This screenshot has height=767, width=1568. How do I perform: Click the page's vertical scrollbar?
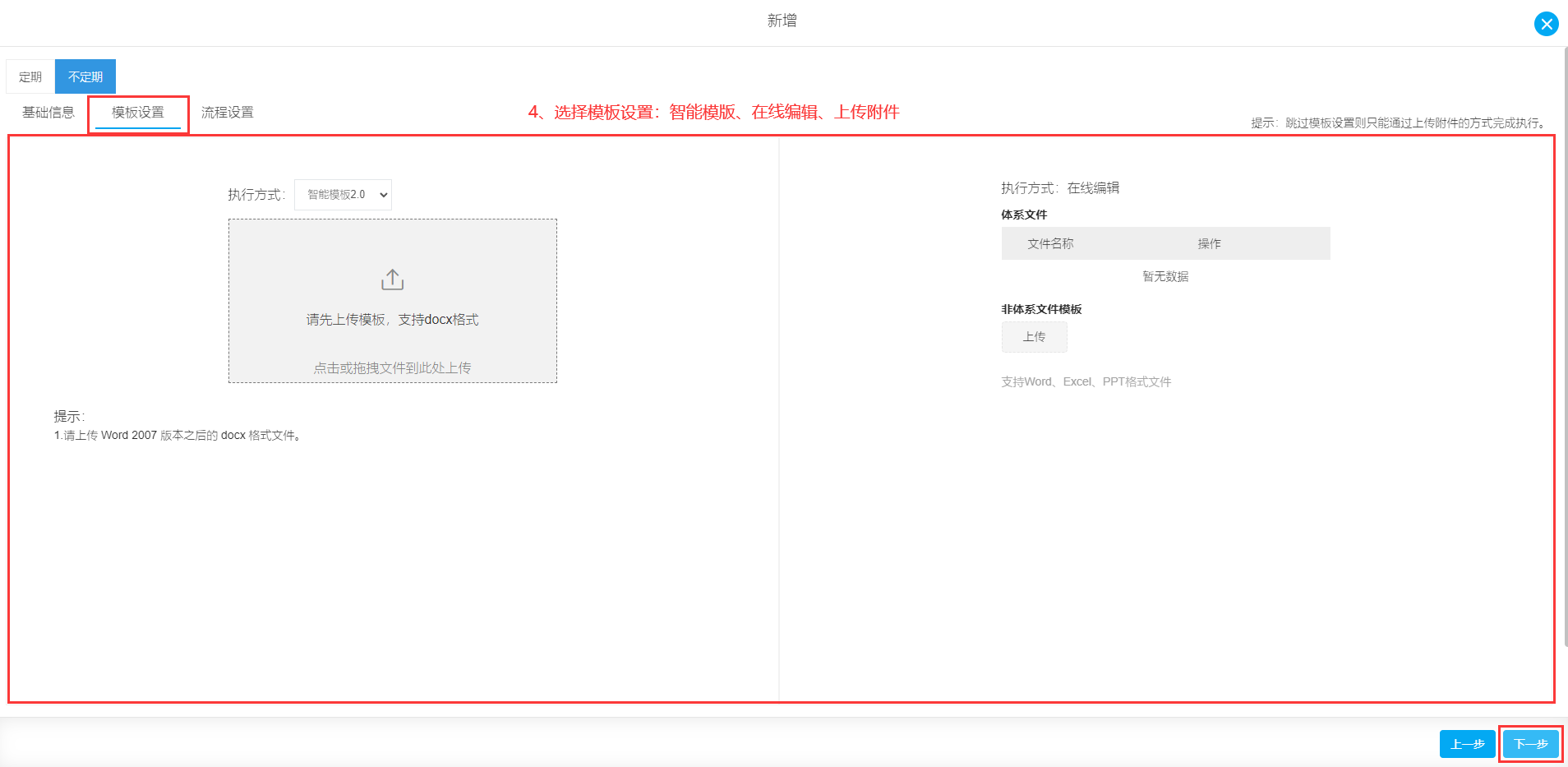pos(1565,345)
